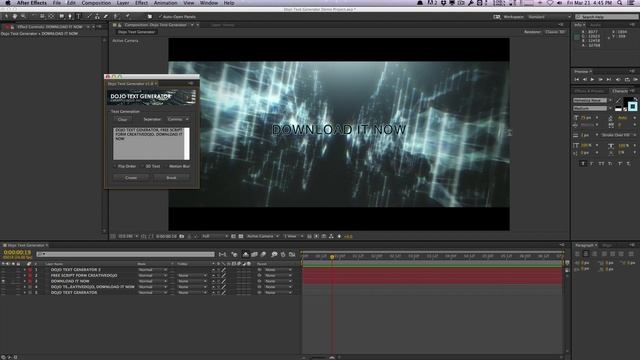Step to next frame in Preview
The height and width of the screenshot is (360, 640).
pyautogui.click(x=600, y=80)
